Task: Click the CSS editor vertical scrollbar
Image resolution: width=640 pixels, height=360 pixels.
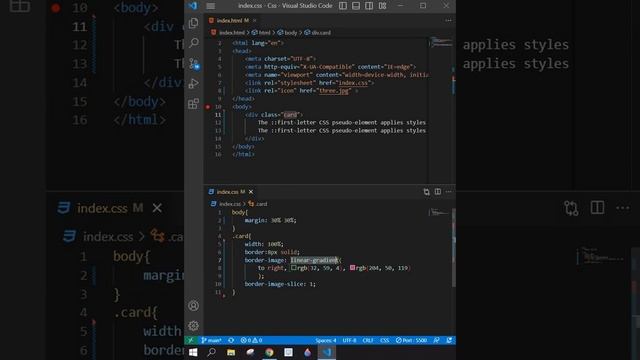Action: (453, 247)
